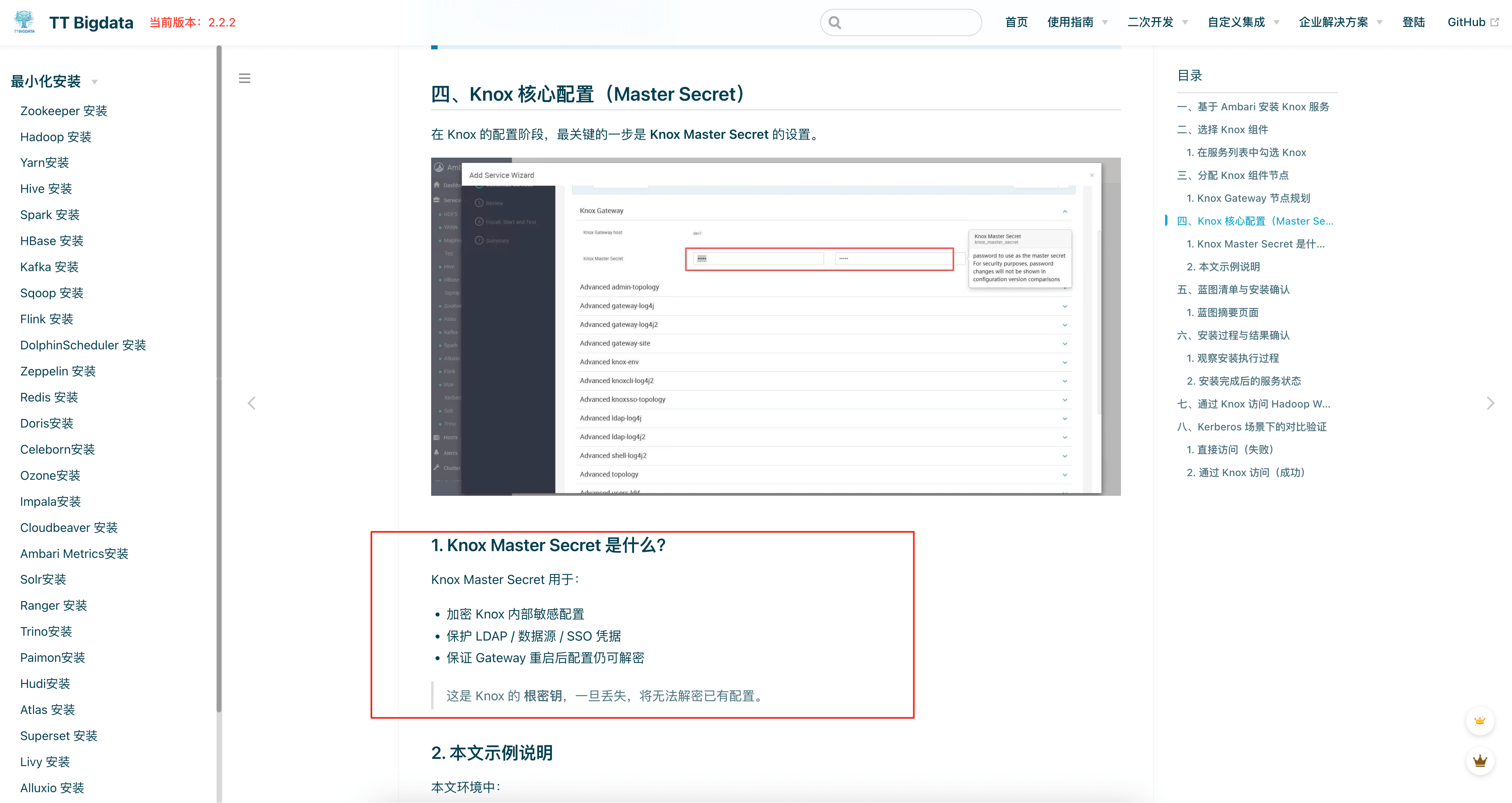Open DolphinScheduler 安装 sidebar link
This screenshot has height=803, width=1512.
pos(83,345)
